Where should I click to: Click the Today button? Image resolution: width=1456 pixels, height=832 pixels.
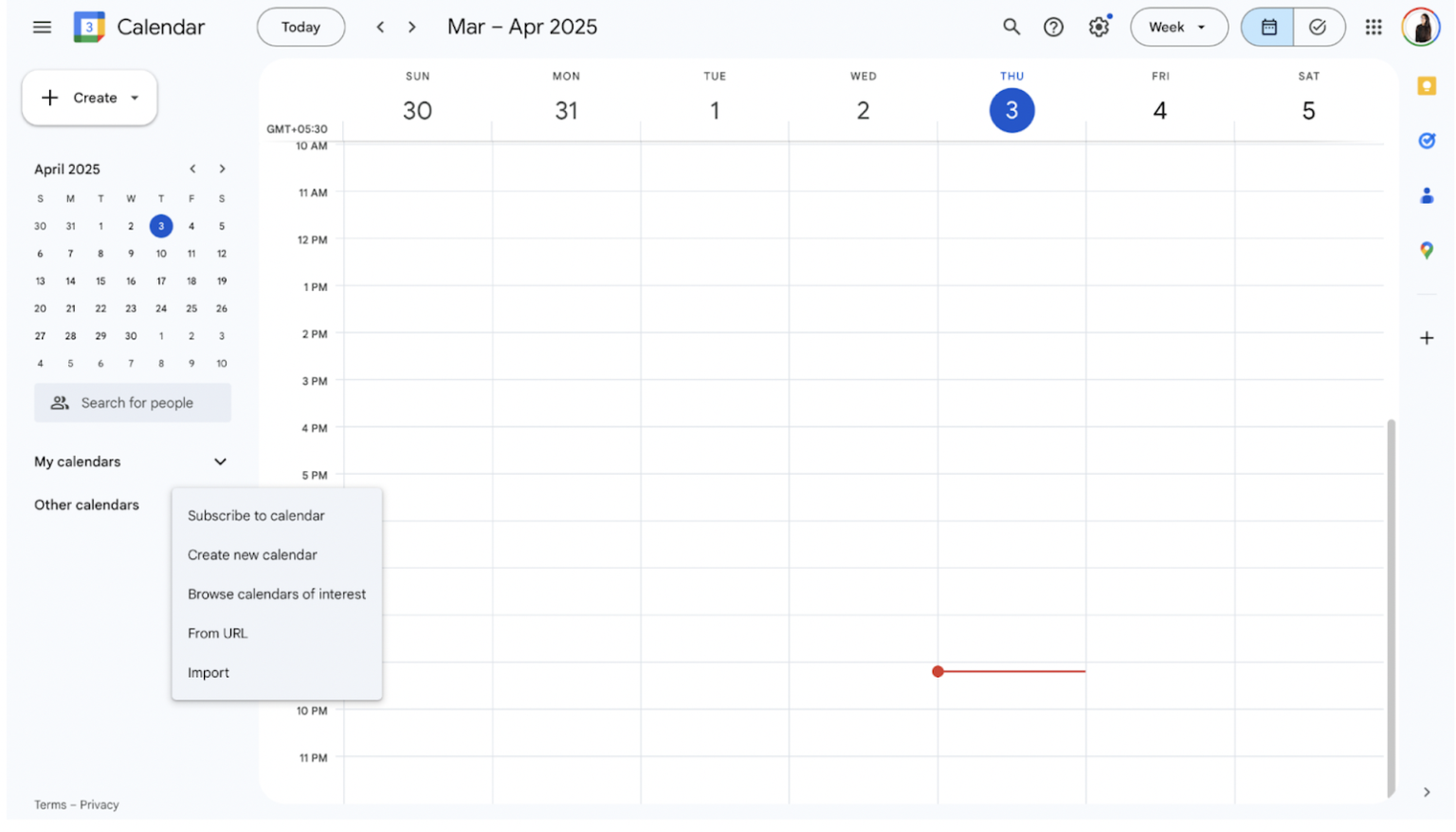(300, 27)
